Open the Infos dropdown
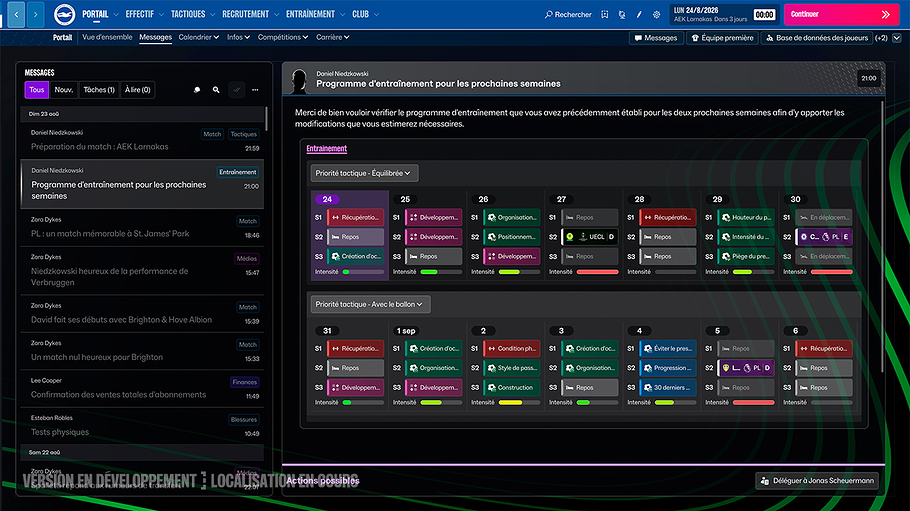 click(238, 37)
